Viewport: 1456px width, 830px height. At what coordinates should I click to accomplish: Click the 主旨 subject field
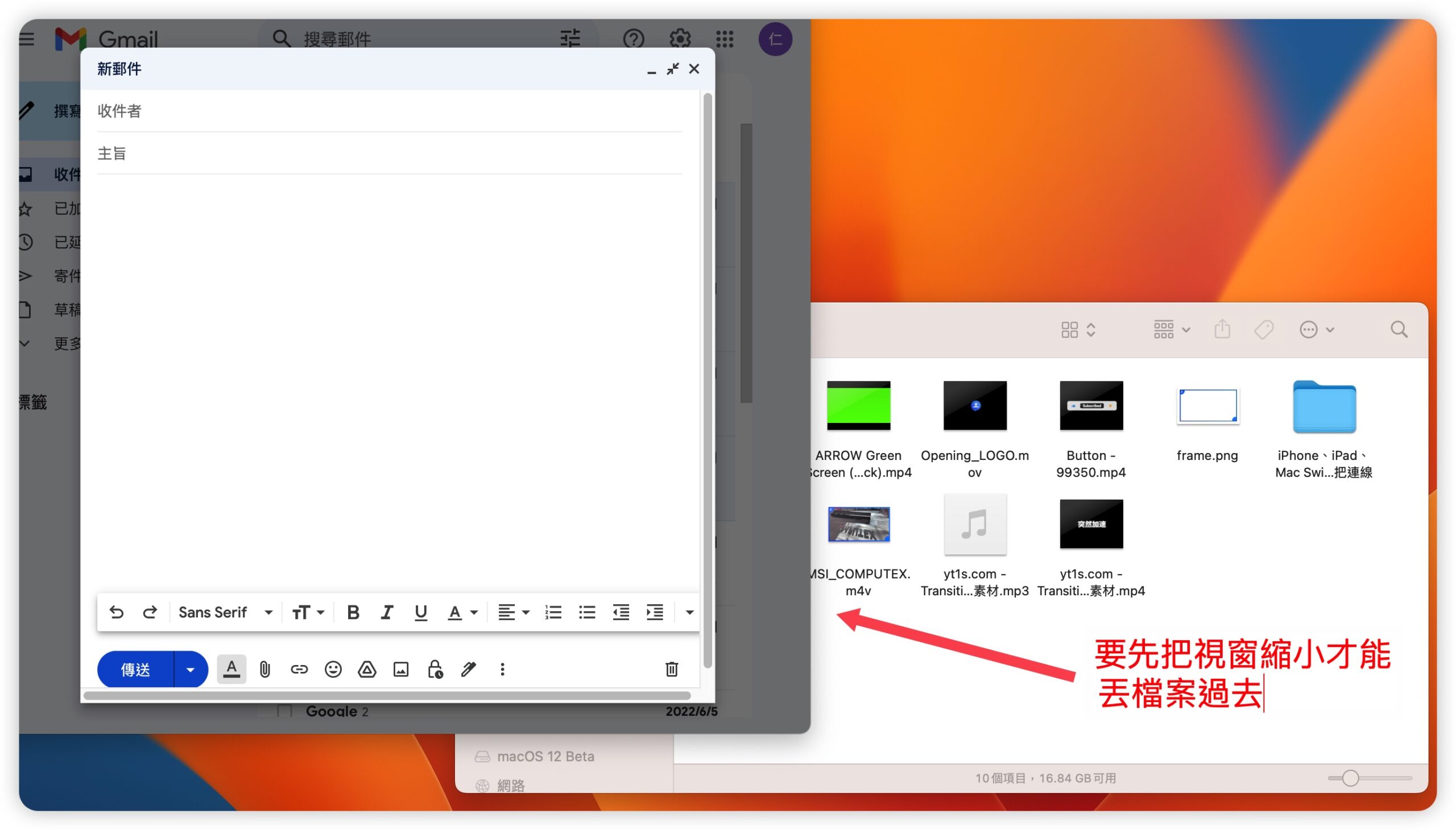(390, 153)
